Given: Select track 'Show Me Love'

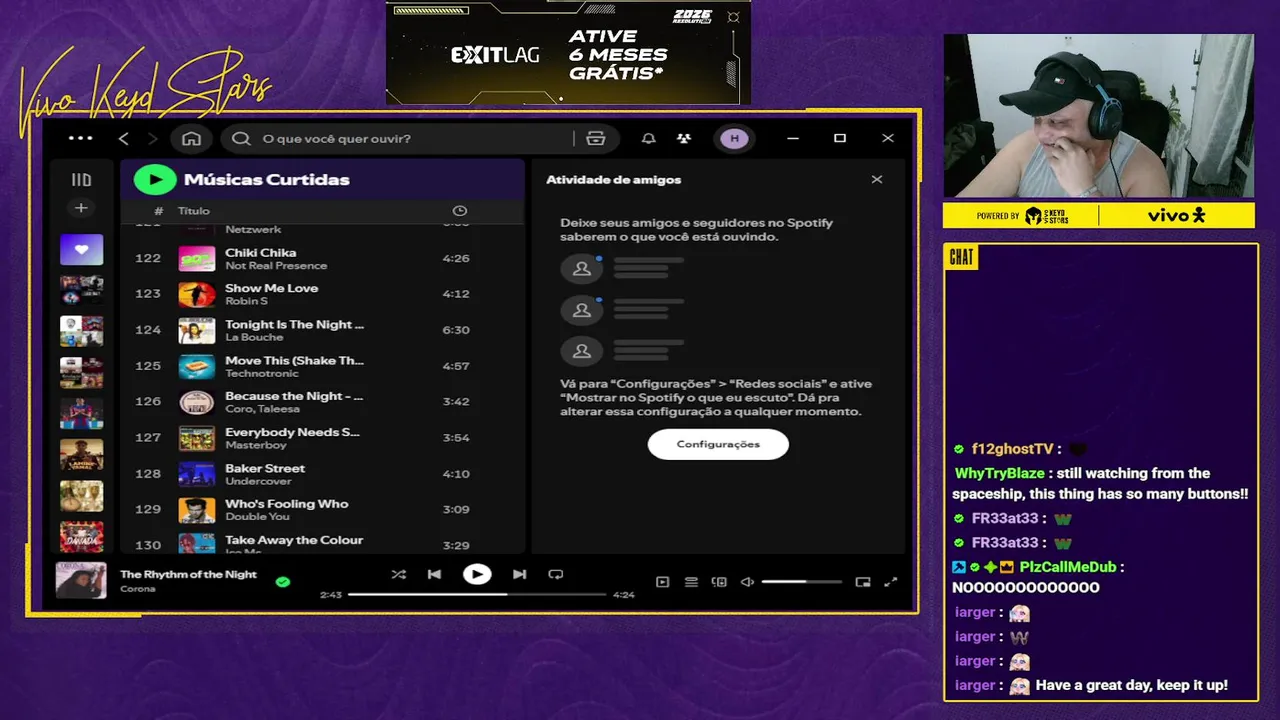Looking at the screenshot, I should pos(271,288).
